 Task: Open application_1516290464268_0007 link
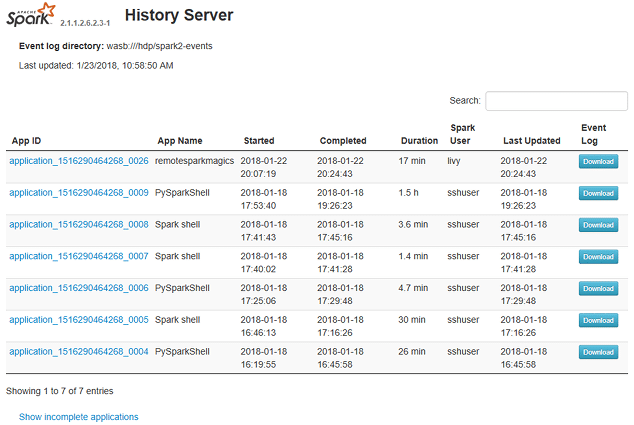click(79, 256)
